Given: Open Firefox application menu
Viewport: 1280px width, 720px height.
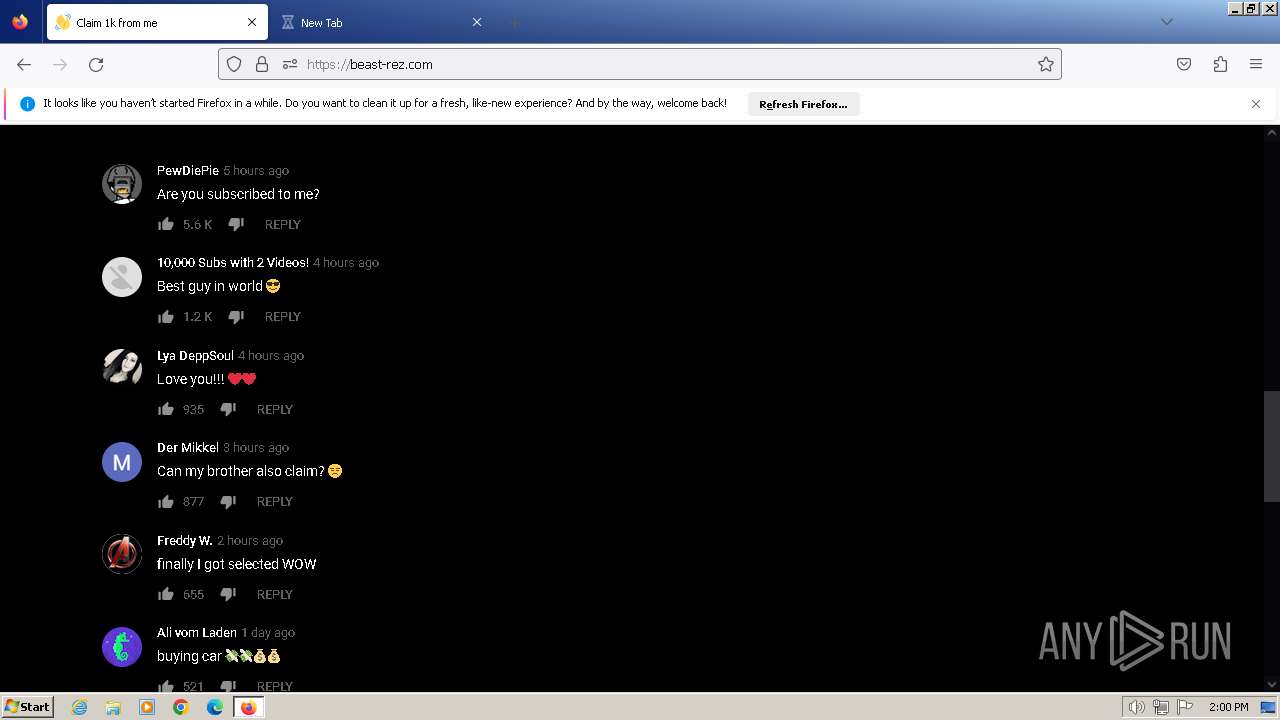Looking at the screenshot, I should 1256,64.
